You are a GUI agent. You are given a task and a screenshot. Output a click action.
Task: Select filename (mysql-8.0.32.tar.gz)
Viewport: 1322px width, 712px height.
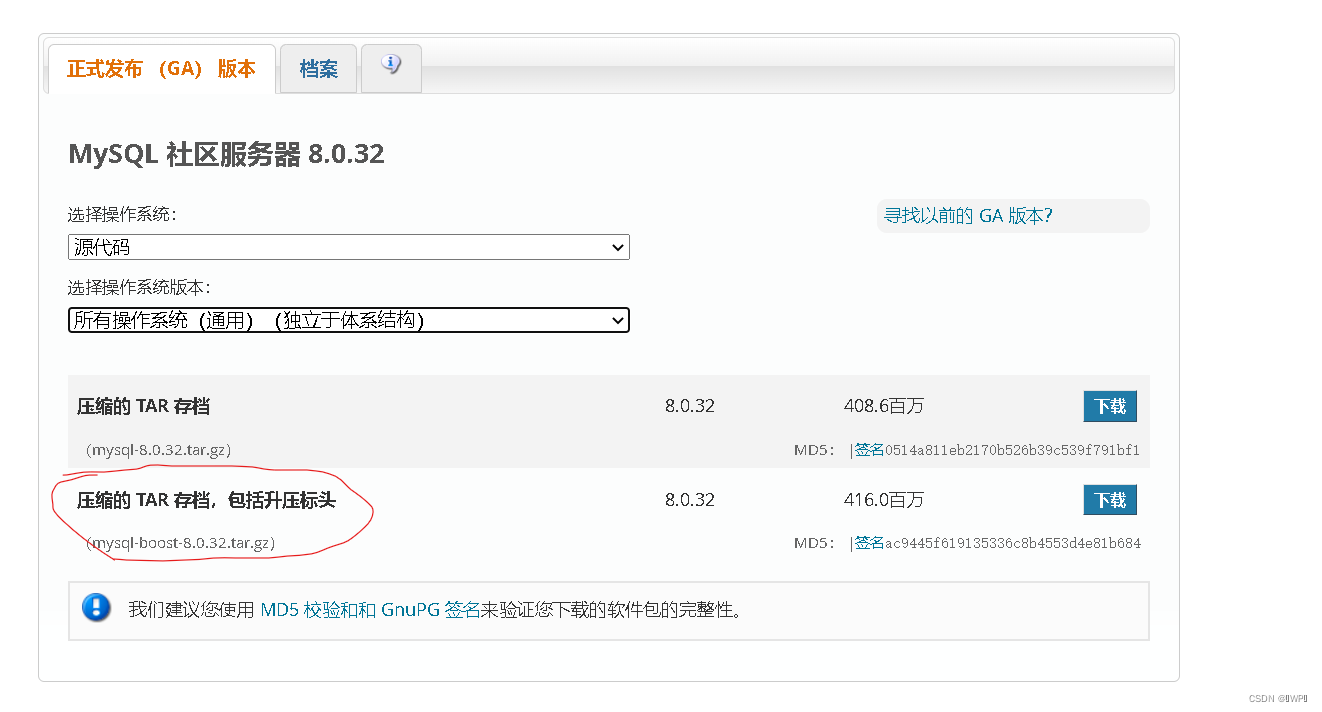pos(159,450)
